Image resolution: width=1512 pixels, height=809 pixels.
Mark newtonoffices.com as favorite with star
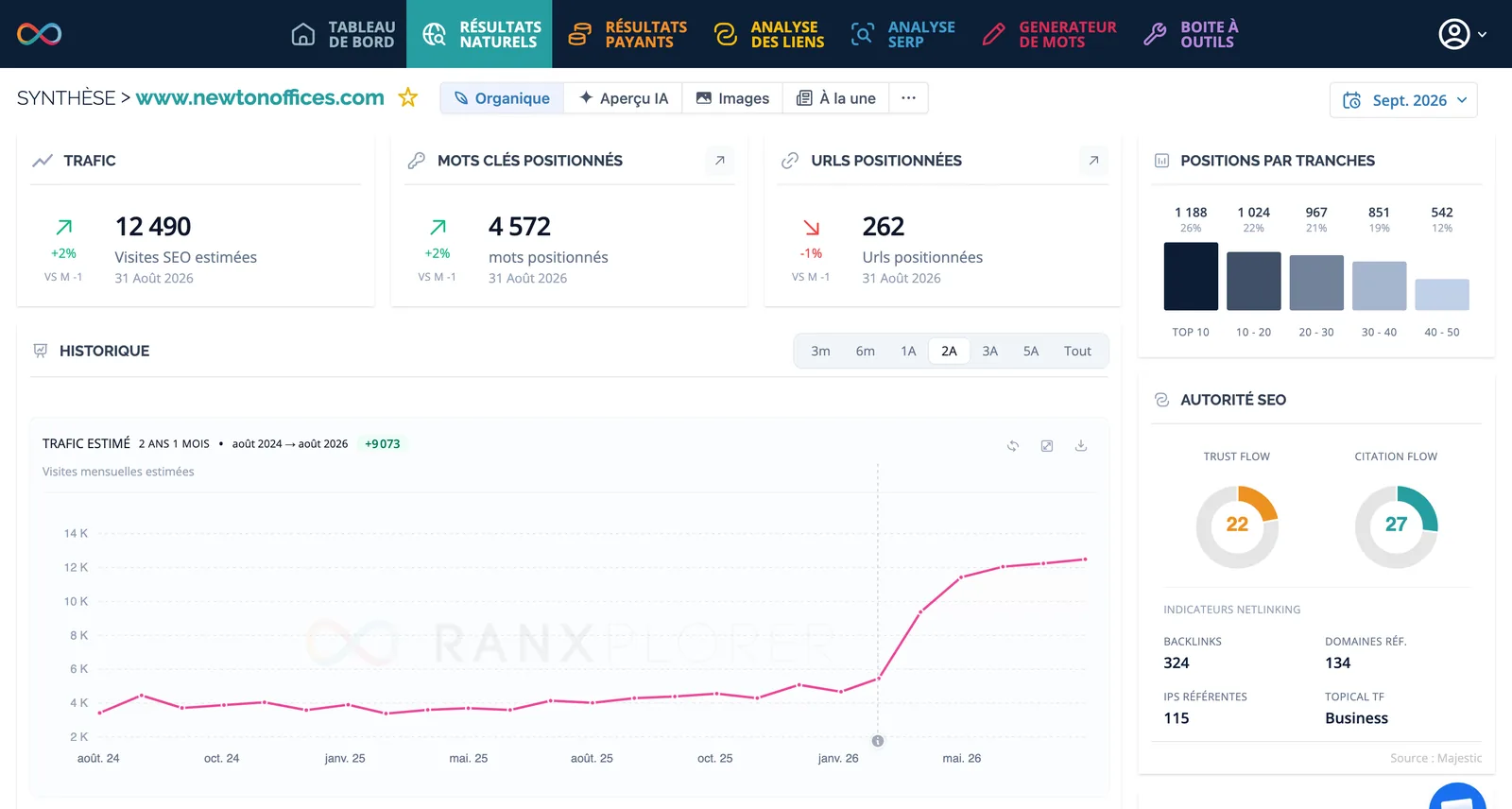[408, 97]
